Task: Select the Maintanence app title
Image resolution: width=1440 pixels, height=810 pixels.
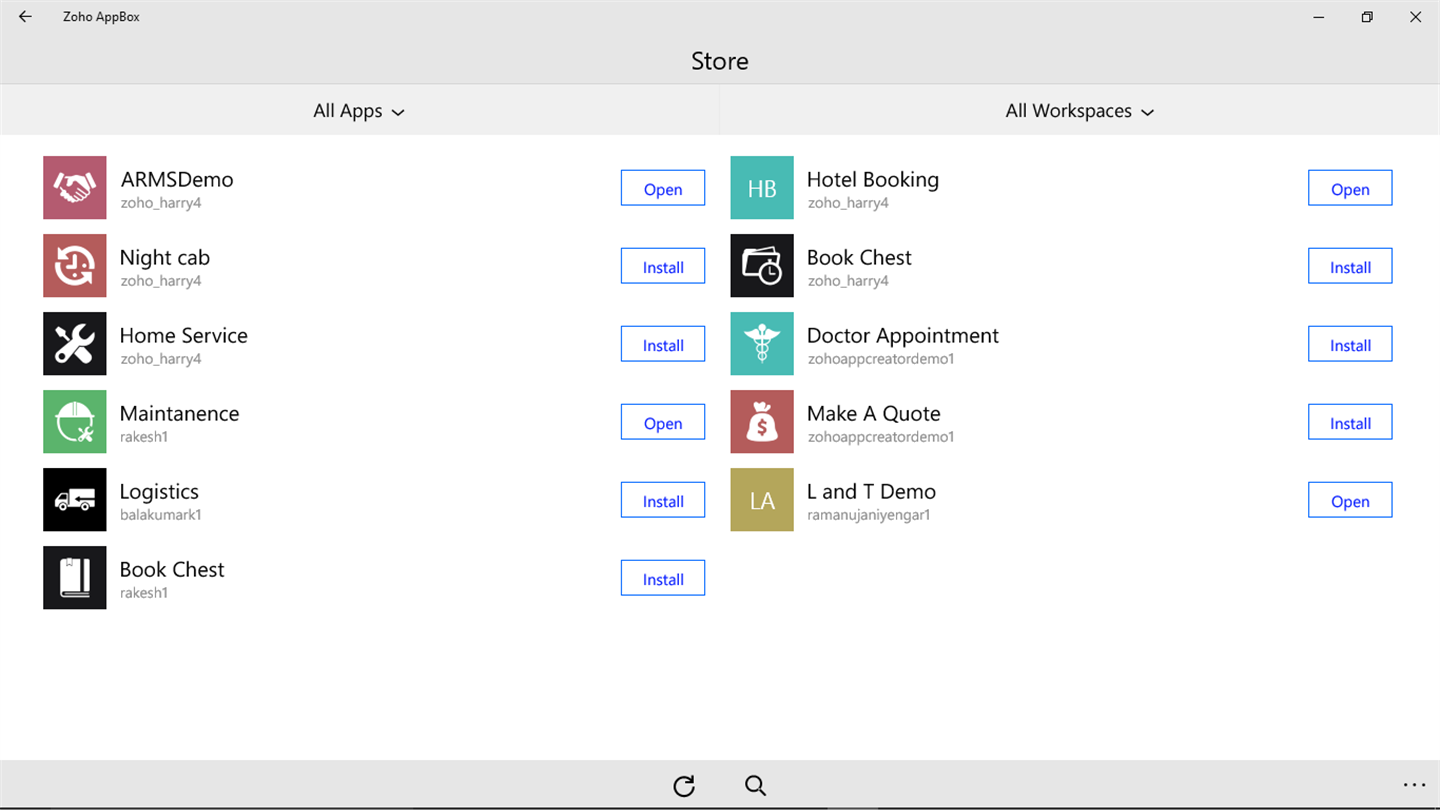Action: [180, 414]
